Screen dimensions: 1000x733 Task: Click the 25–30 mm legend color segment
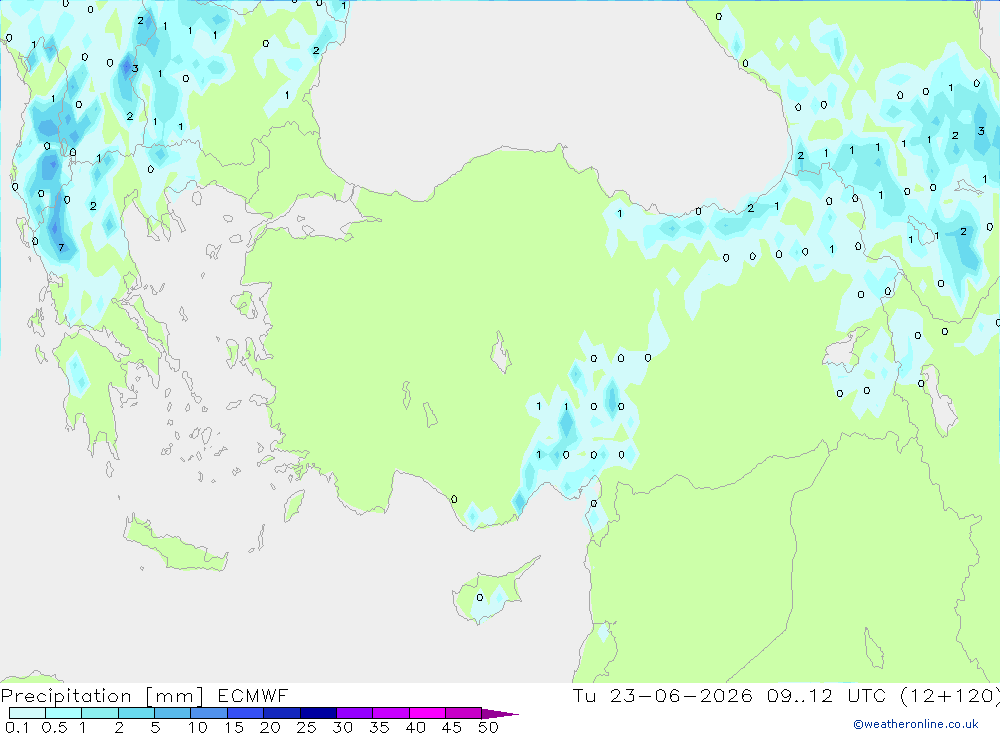coord(318,713)
